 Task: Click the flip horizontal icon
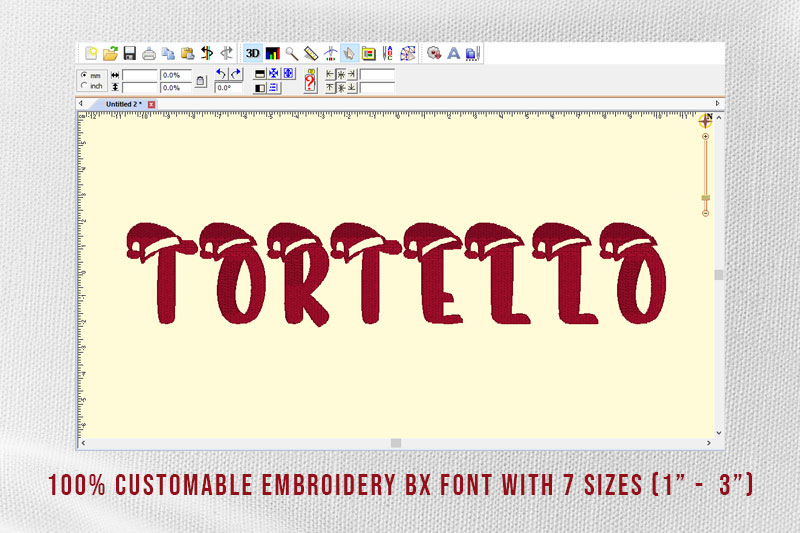[260, 88]
